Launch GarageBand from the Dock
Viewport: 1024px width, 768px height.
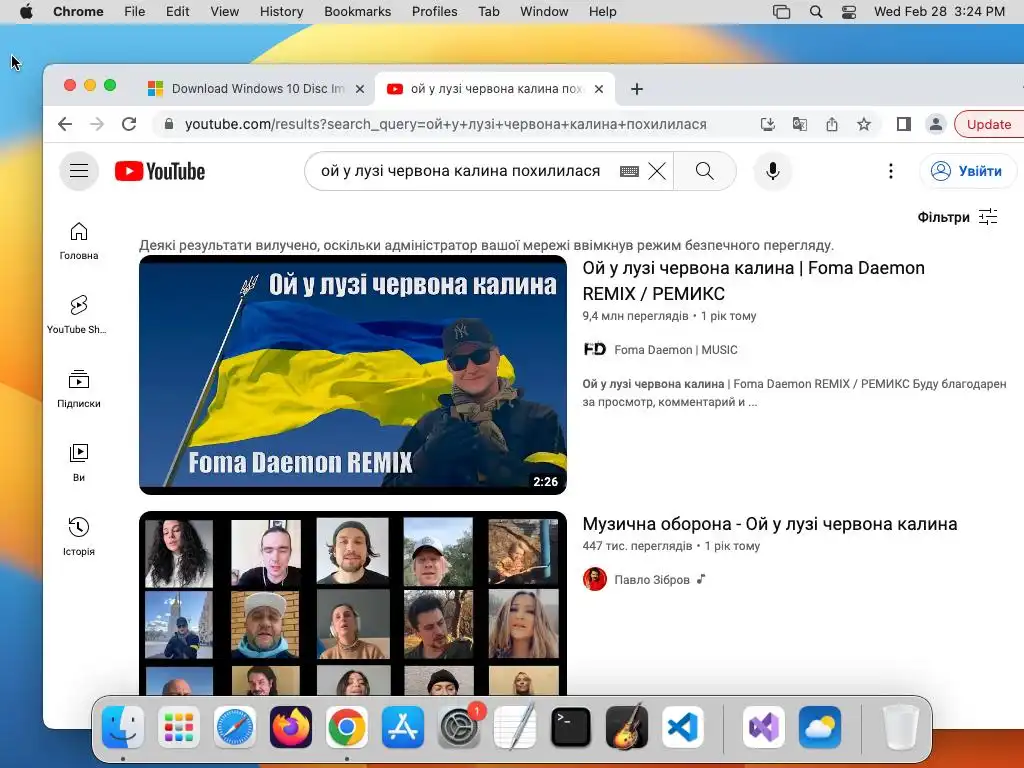click(626, 727)
